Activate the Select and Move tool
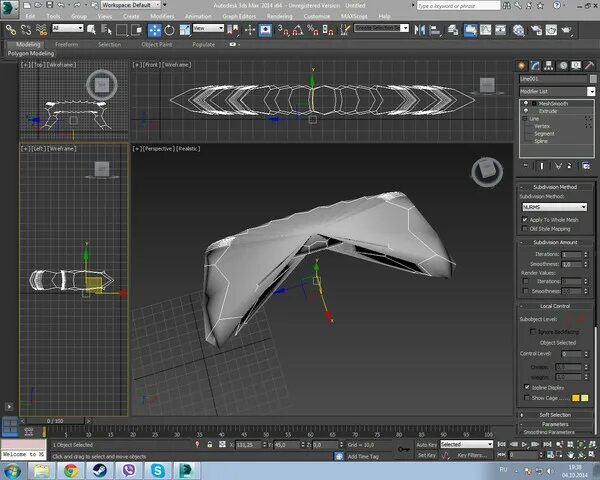 tap(155, 30)
